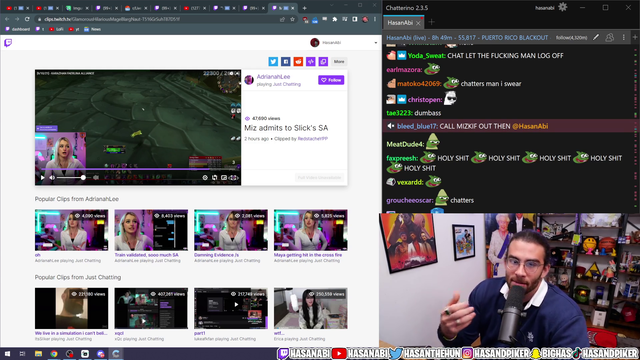Follow AdrianahLee channel
The width and height of the screenshot is (640, 360).
(x=331, y=80)
